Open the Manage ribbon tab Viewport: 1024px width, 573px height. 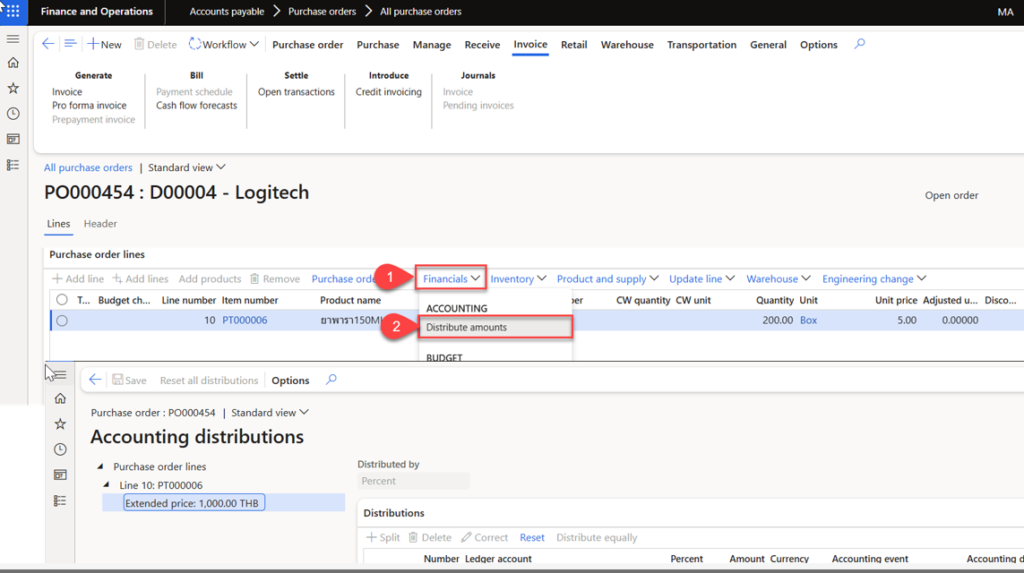pyautogui.click(x=432, y=44)
